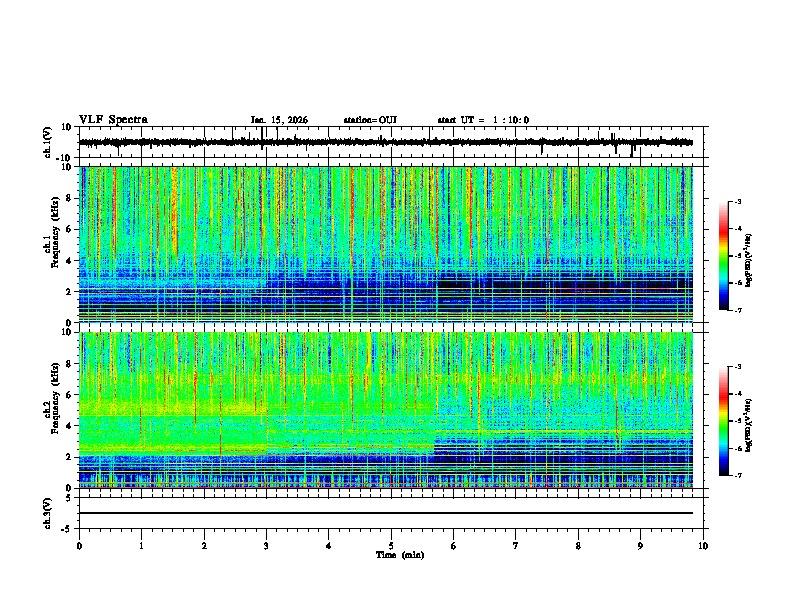Click time axis tick label 2
The image size is (792, 612).
(x=204, y=546)
